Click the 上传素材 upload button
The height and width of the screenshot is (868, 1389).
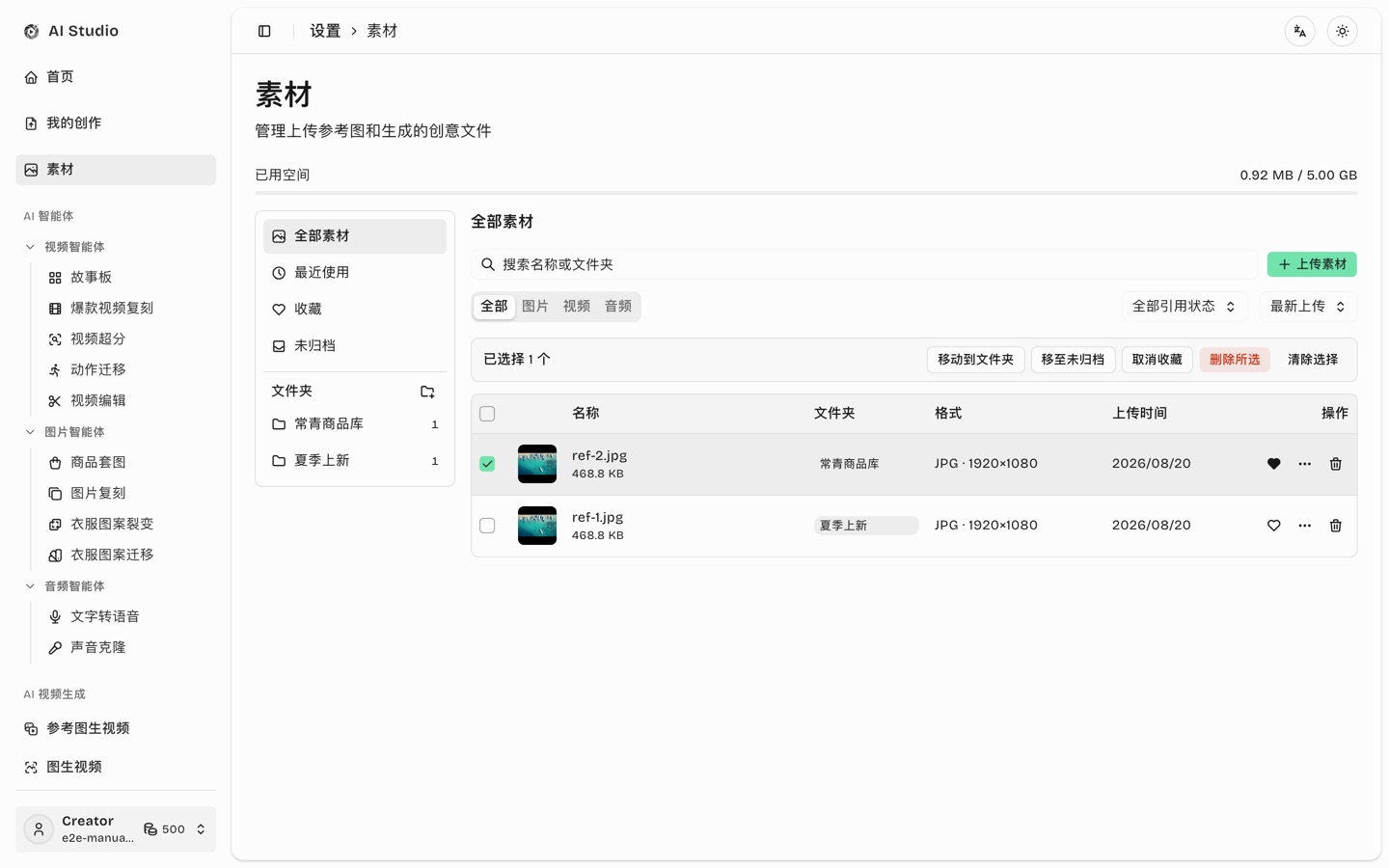tap(1312, 264)
